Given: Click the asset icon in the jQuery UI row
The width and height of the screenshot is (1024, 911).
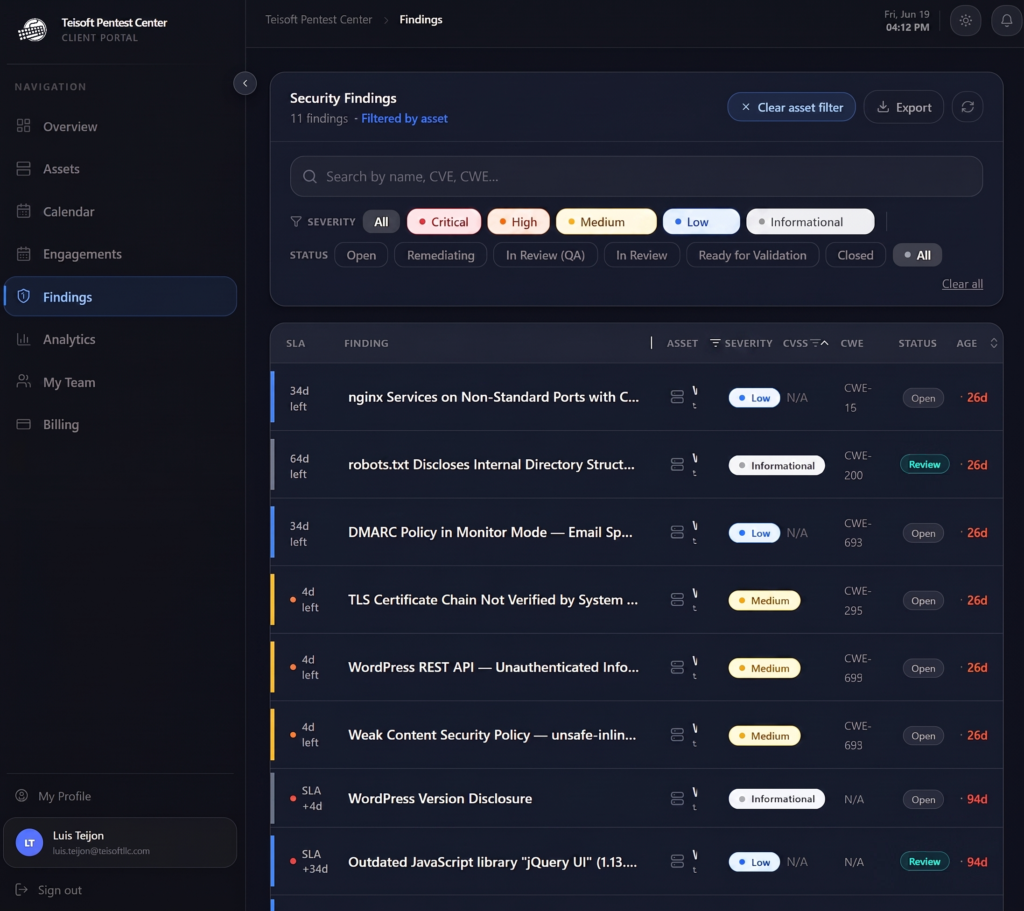Looking at the screenshot, I should (x=677, y=862).
